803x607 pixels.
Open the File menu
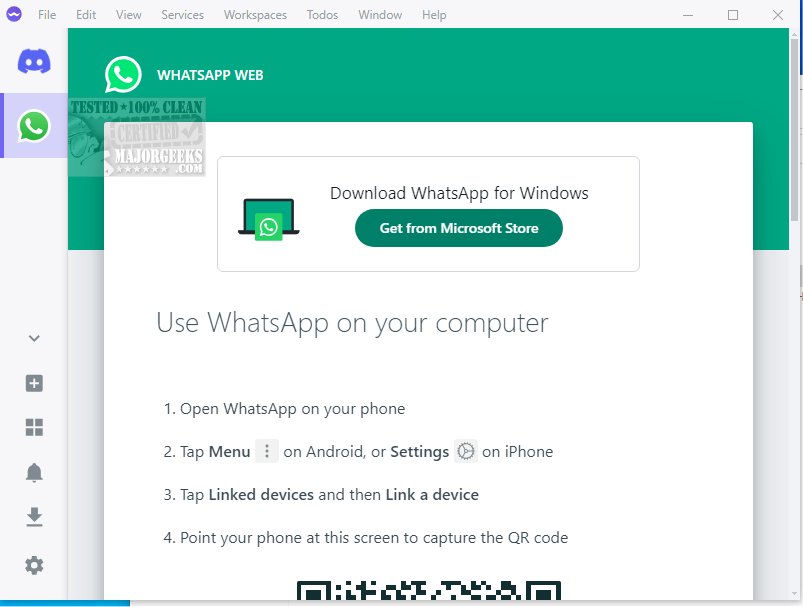47,15
